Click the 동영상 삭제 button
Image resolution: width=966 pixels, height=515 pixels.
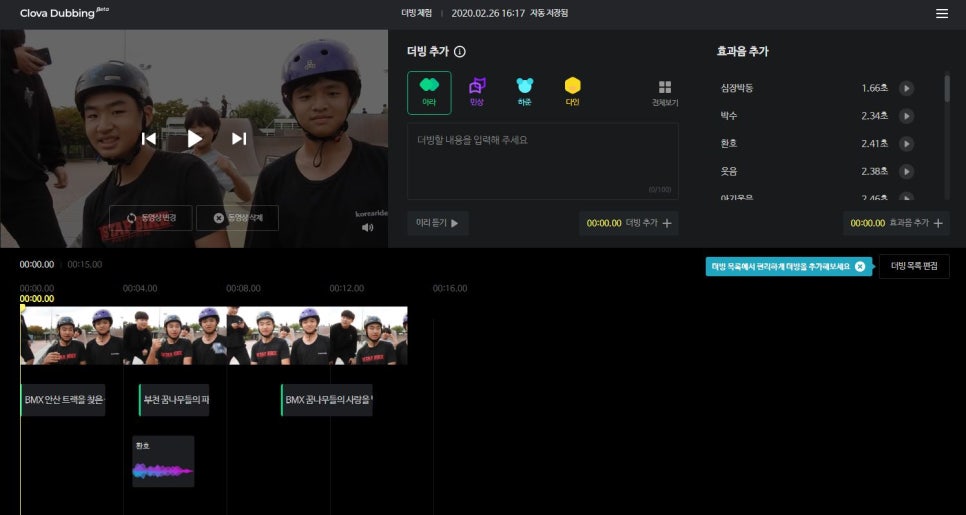[x=237, y=218]
